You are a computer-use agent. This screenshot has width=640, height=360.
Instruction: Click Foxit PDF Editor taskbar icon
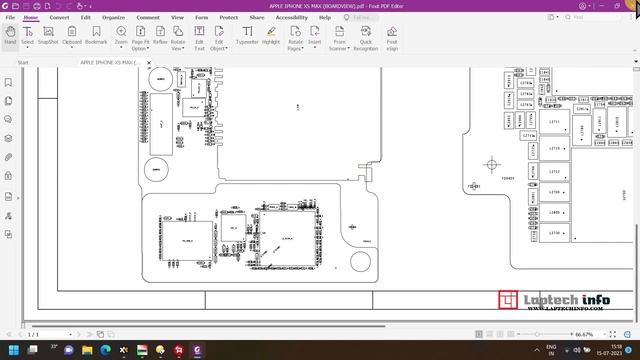[x=197, y=350]
